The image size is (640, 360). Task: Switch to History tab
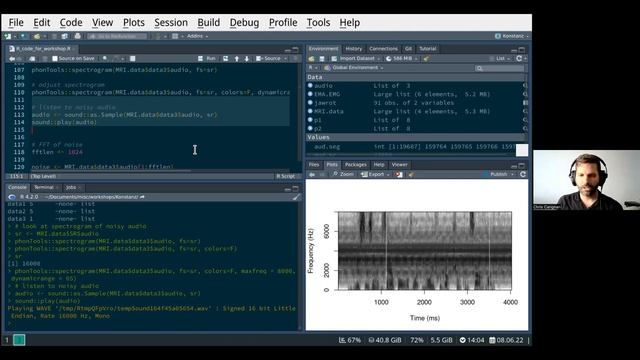353,49
